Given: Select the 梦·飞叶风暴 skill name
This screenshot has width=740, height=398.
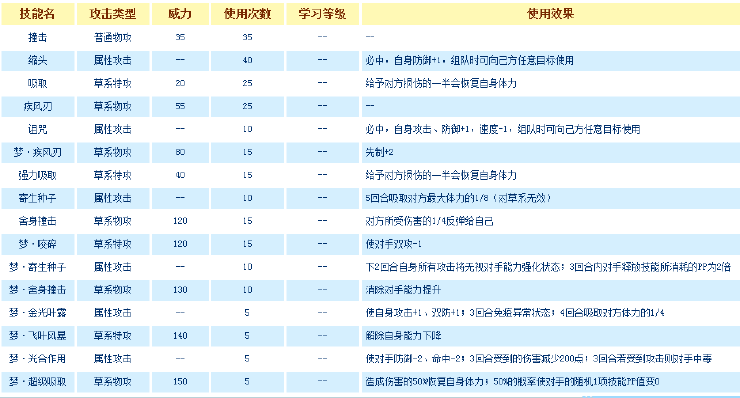Looking at the screenshot, I should pyautogui.click(x=38, y=336).
